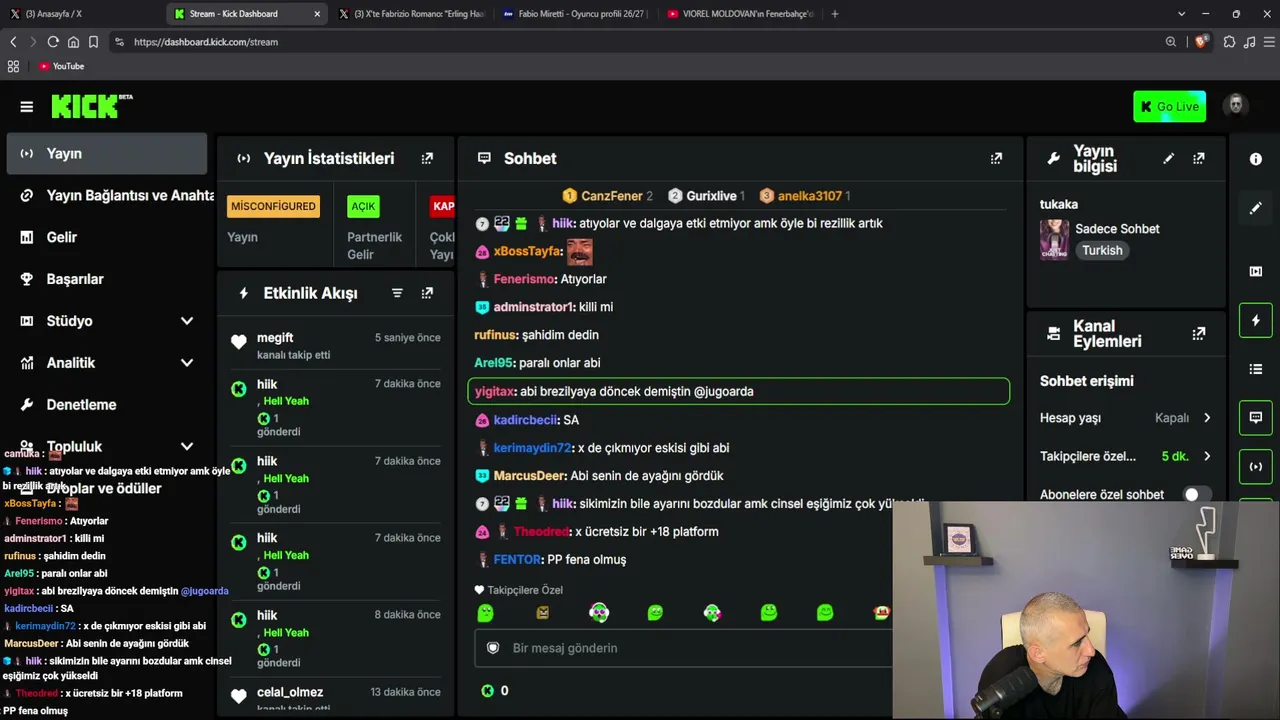Pop out the Etkinlik Akışı panel

point(427,293)
